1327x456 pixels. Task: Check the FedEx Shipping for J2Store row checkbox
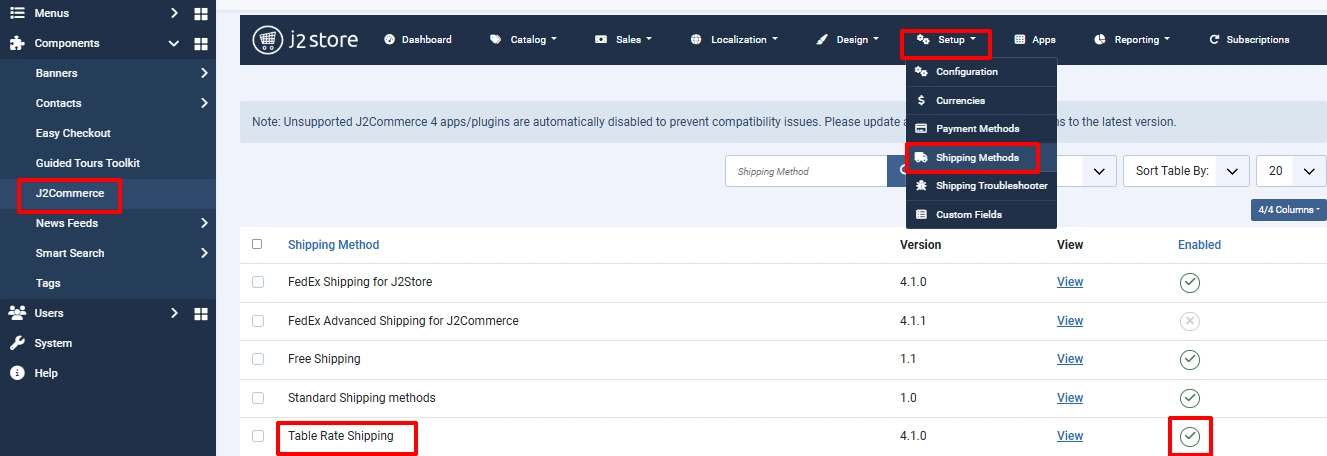(x=258, y=282)
